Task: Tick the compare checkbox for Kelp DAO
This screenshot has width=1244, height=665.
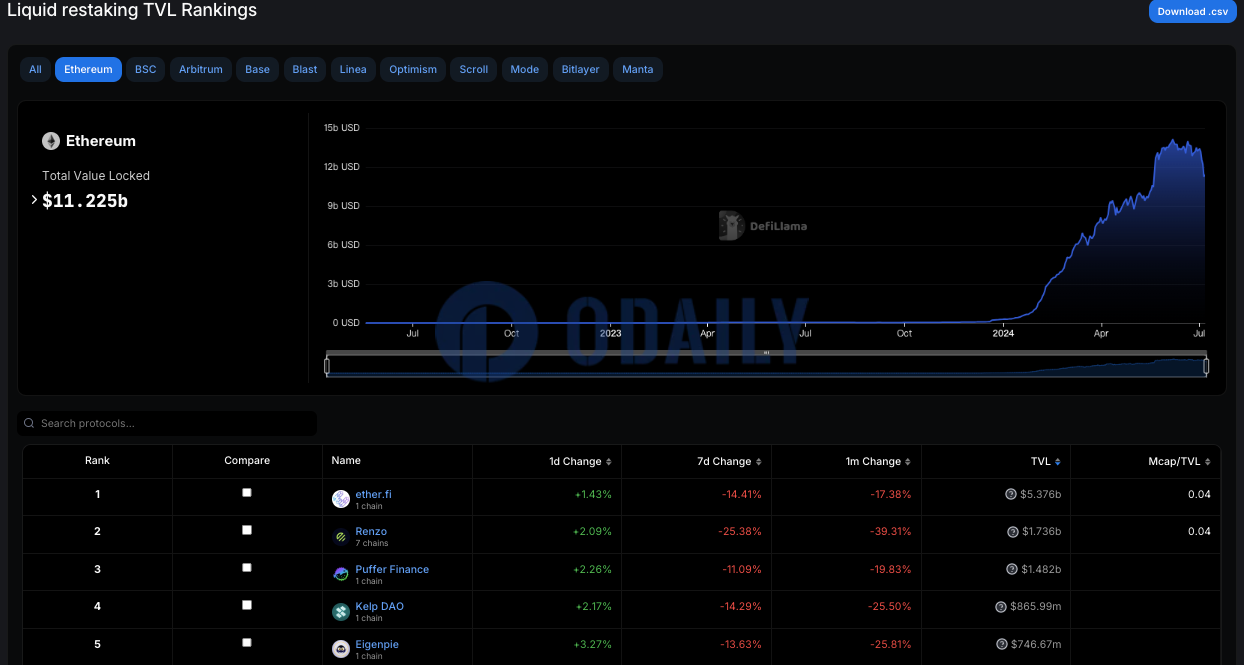Action: click(247, 605)
